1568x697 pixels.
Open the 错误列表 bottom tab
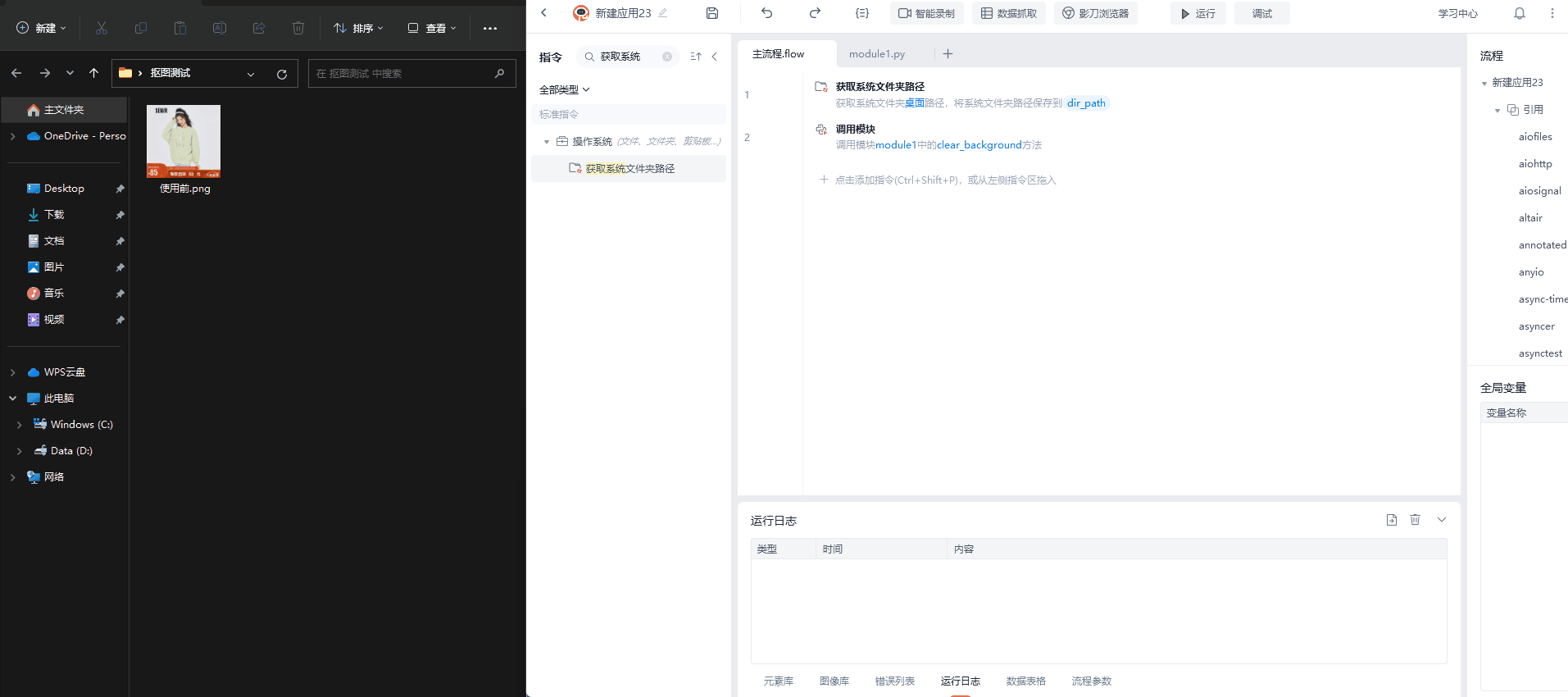click(895, 681)
